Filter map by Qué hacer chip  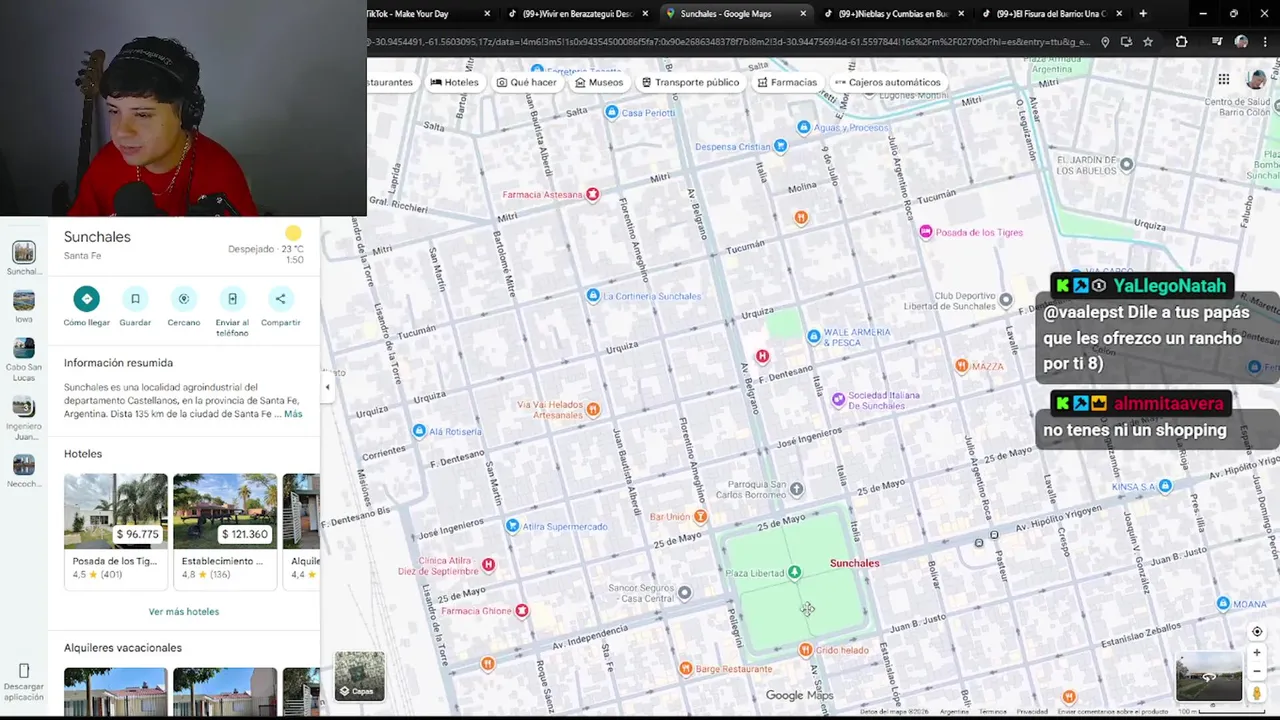tap(527, 82)
